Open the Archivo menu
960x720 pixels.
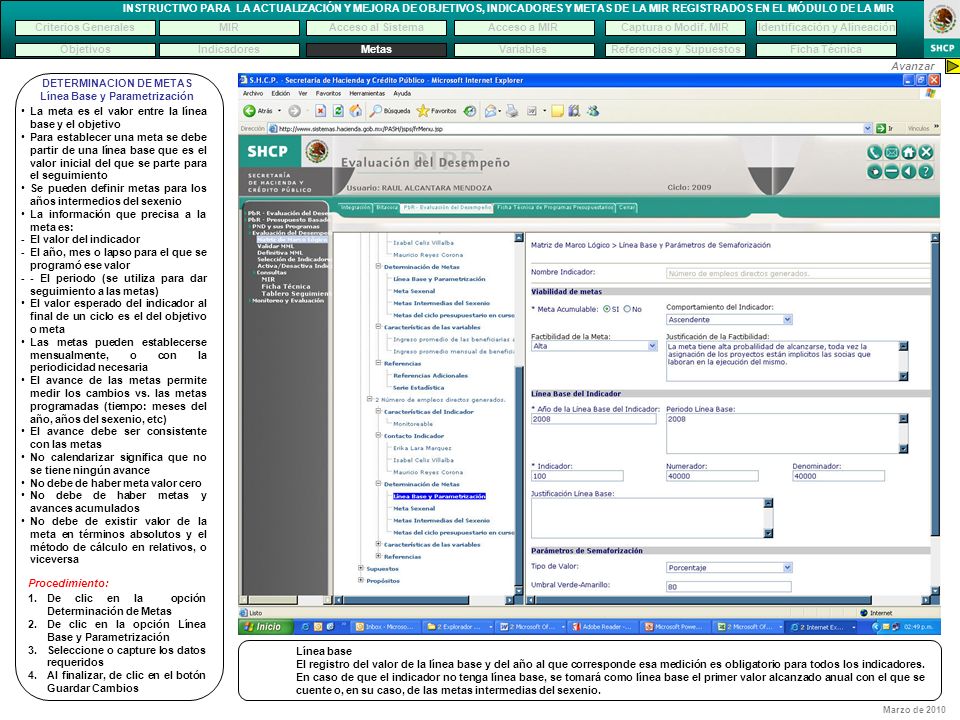[x=253, y=94]
